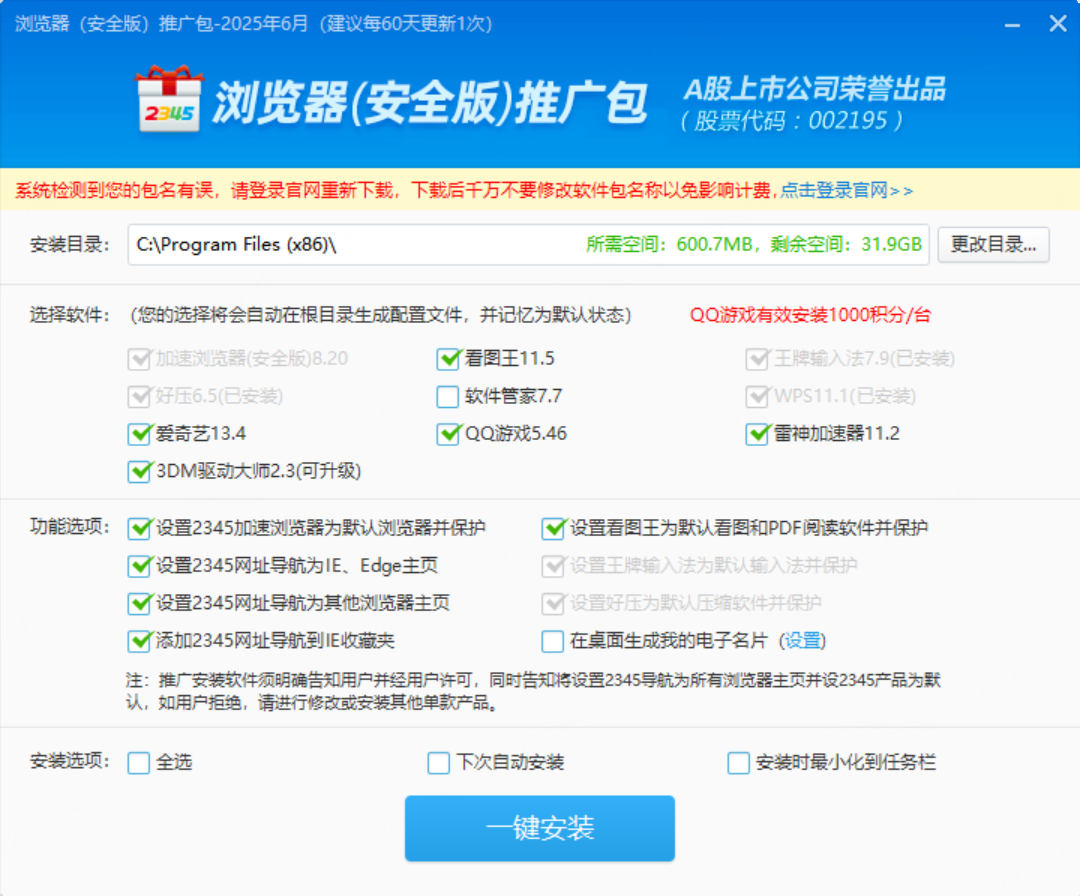This screenshot has height=896, width=1080.
Task: Enable 在桌面生成我的电子名片 checkbox
Action: coord(553,641)
